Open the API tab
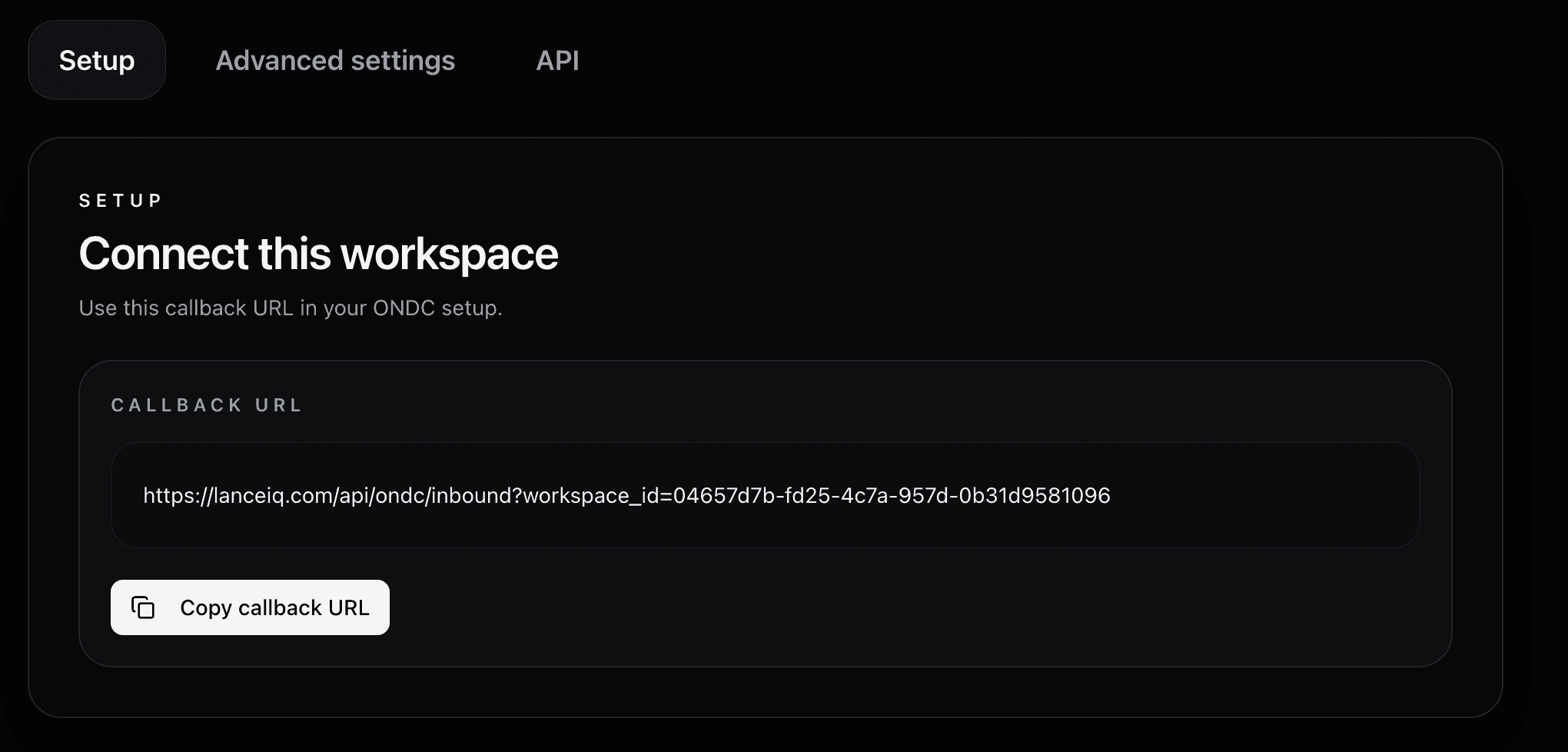Screen dimensions: 1568x752 [559, 61]
